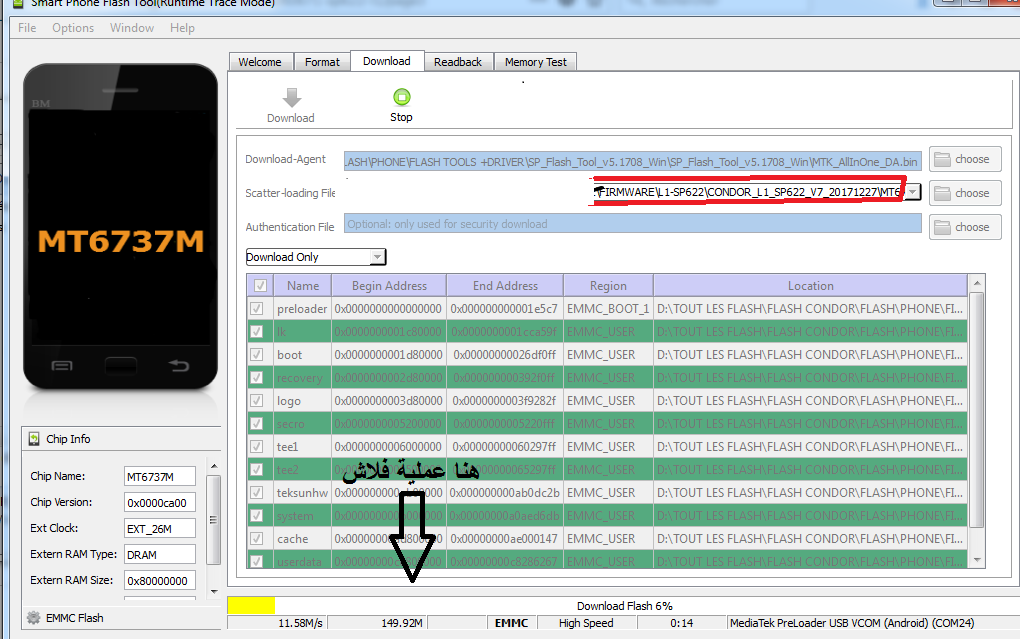The width and height of the screenshot is (1020, 639).
Task: Click the Name column header
Action: click(302, 286)
